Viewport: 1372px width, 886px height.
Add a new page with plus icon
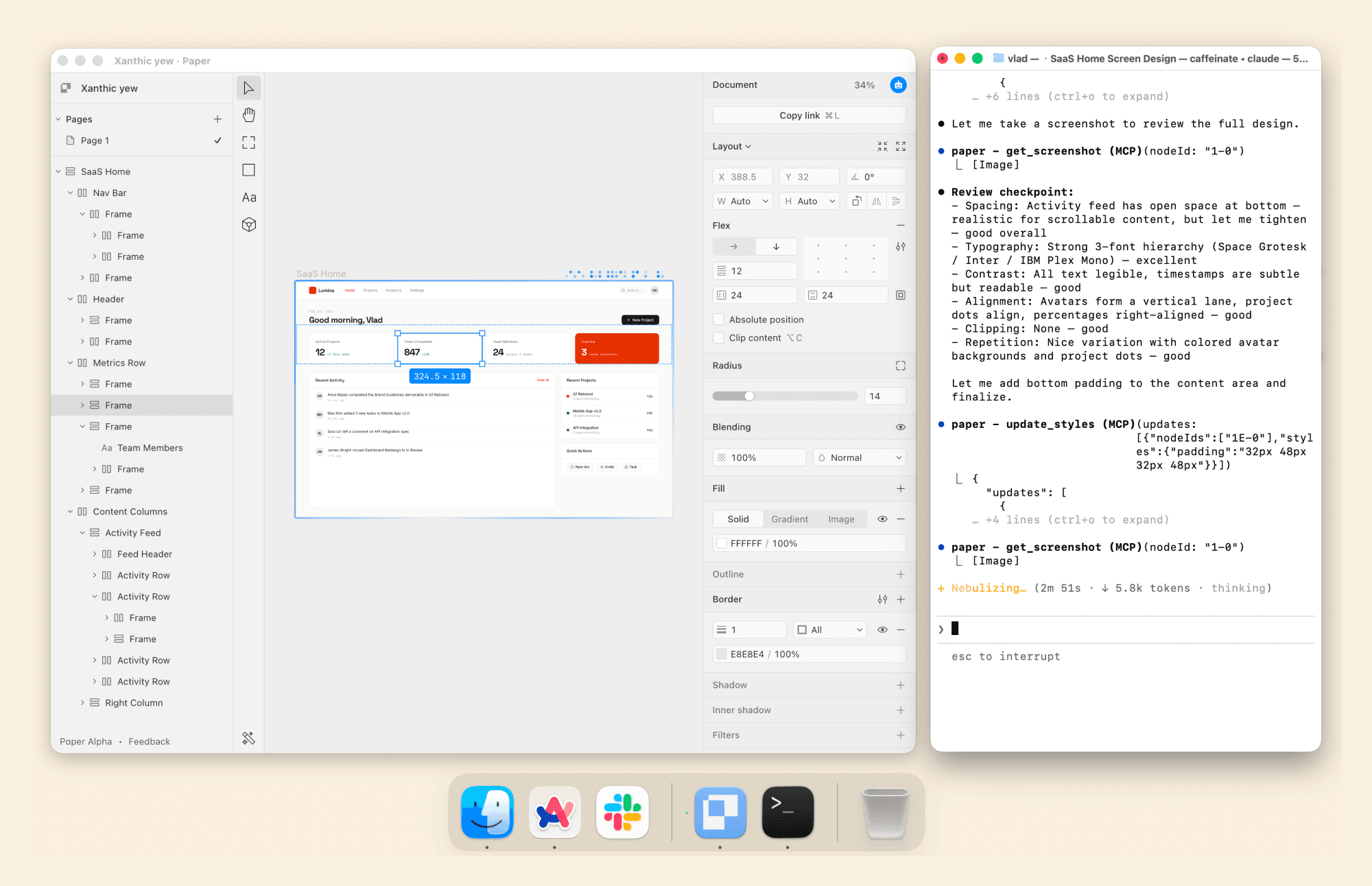point(217,119)
